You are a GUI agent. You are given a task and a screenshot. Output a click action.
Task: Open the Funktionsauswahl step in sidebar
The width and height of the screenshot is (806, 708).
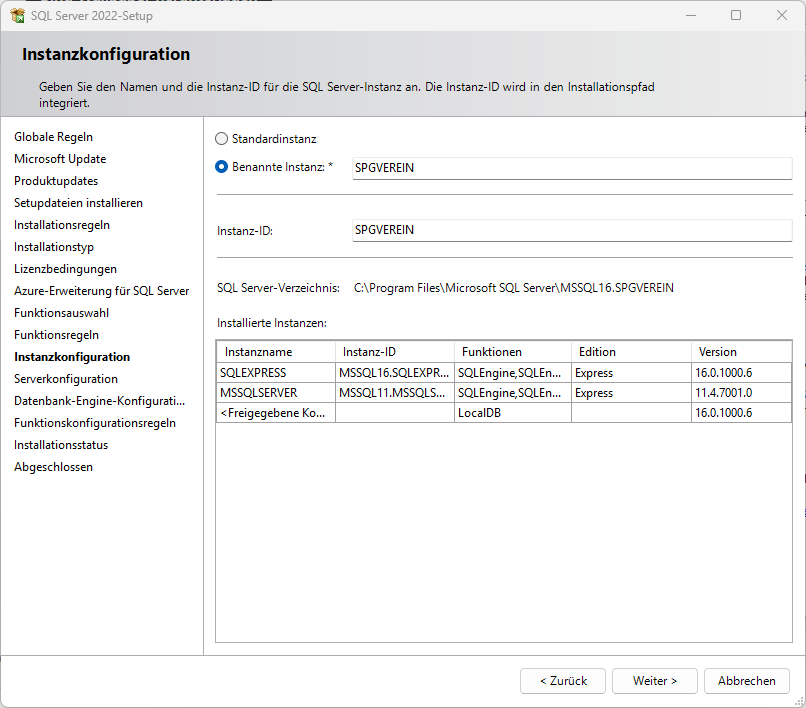(61, 313)
